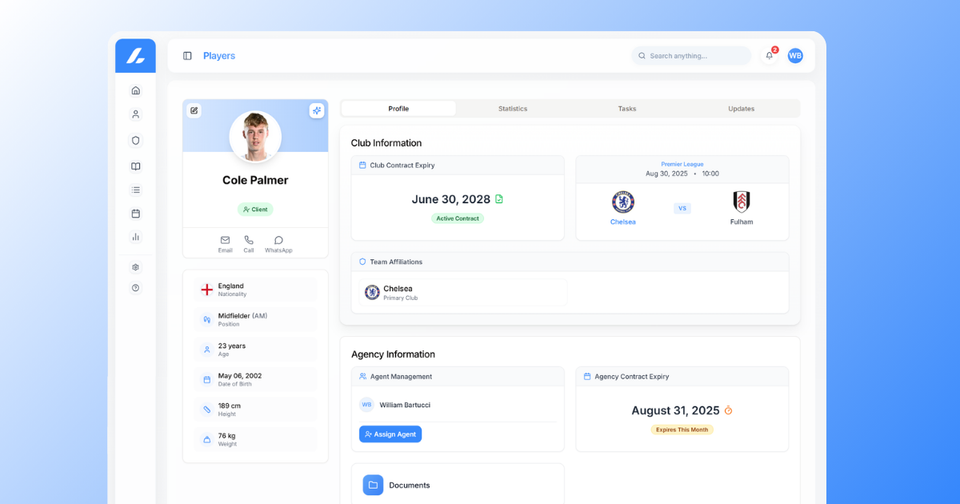Switch to the Updates tab
This screenshot has height=504, width=960.
(x=741, y=108)
